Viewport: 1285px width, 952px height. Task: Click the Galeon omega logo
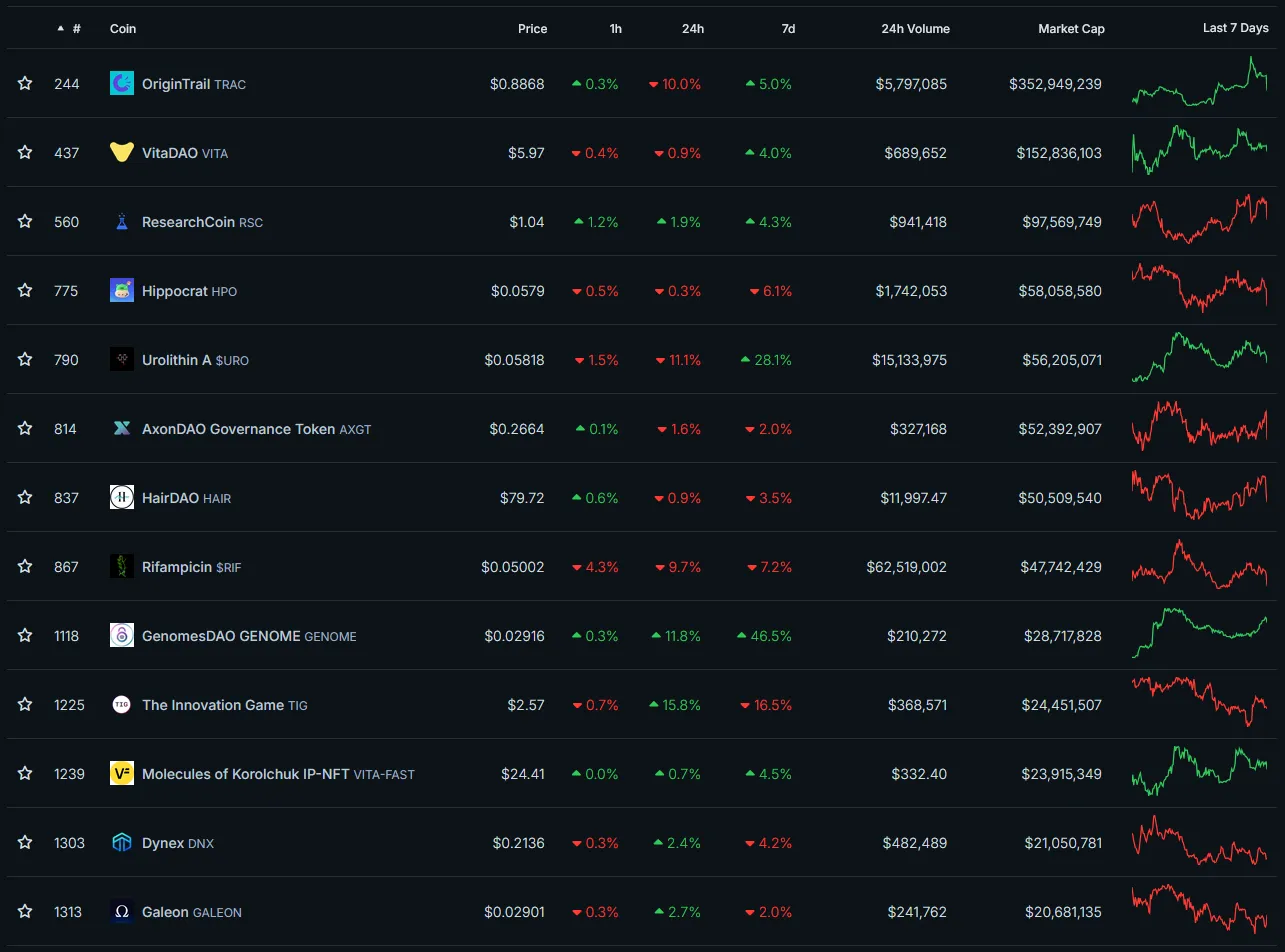(x=122, y=912)
